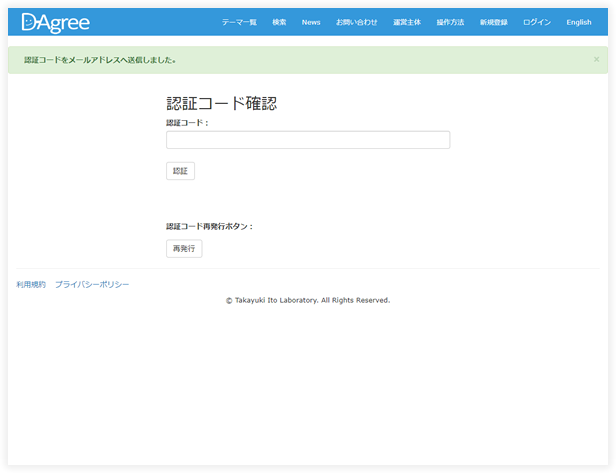The height and width of the screenshot is (473, 616).
Task: Dismiss the green notification banner
Action: 596,59
